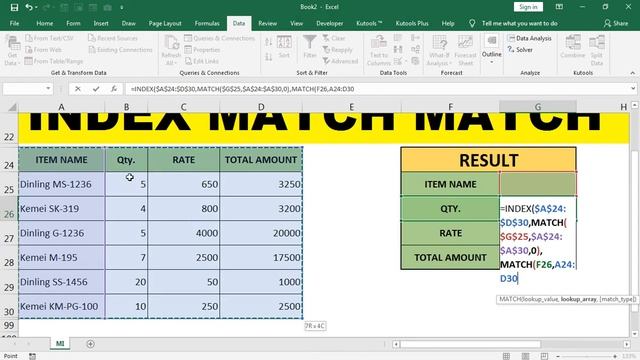Click Sort Z to A icon
640x360 pixels.
268,57
